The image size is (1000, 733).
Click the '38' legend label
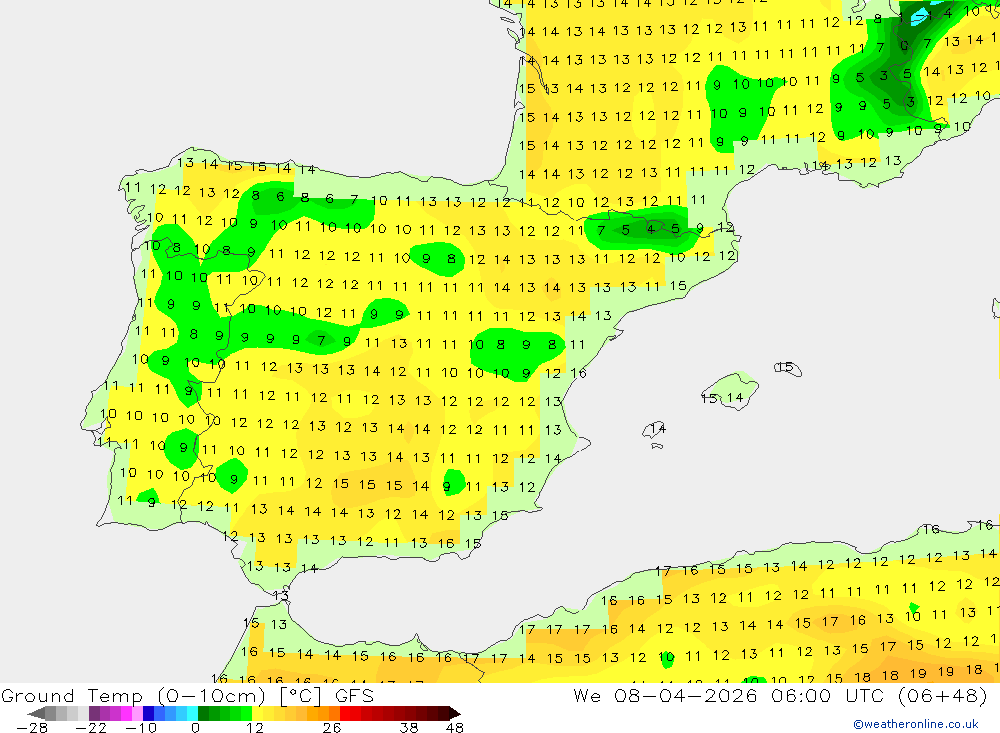tap(409, 727)
